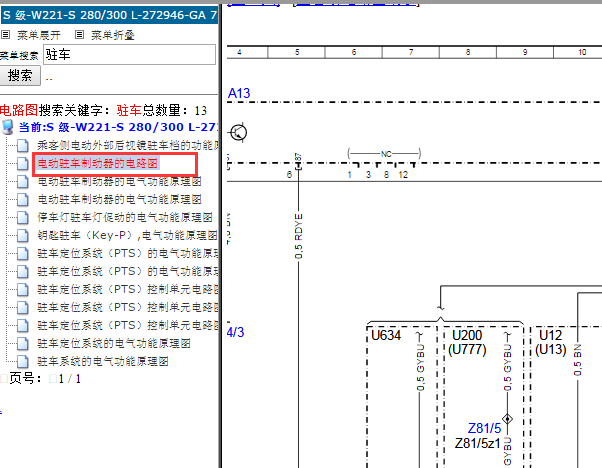
Task: Open 停车灯驻车灯促动的电气功能原理图
Action: [125, 217]
